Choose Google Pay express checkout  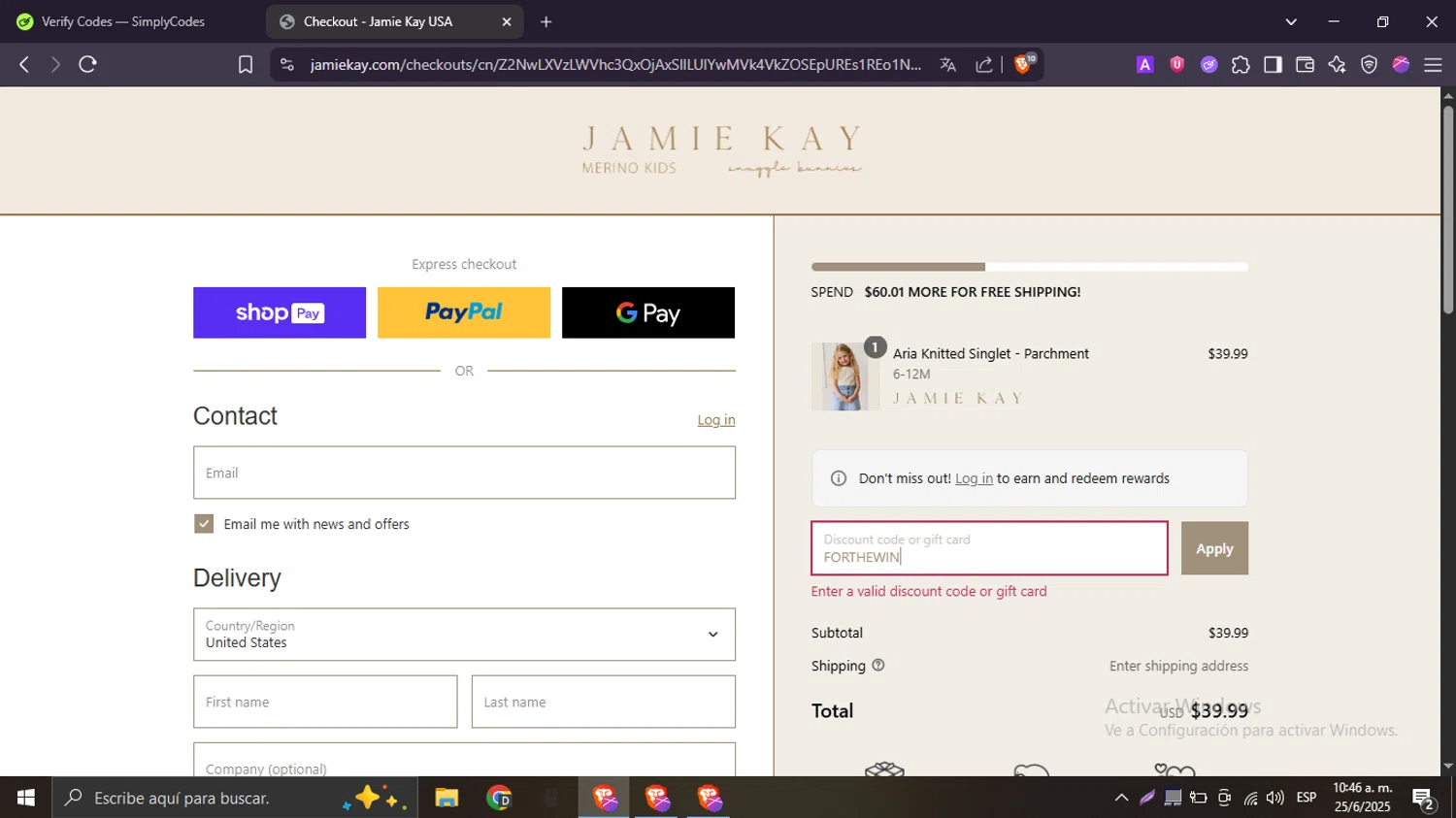click(x=648, y=312)
